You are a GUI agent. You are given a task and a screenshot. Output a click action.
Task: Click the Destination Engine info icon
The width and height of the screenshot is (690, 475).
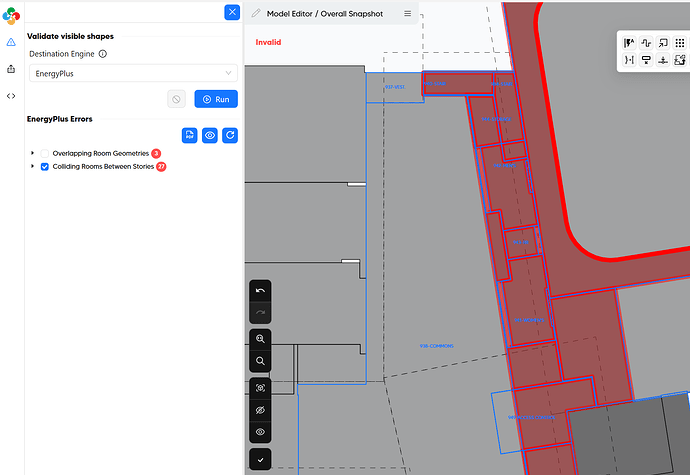tap(103, 54)
